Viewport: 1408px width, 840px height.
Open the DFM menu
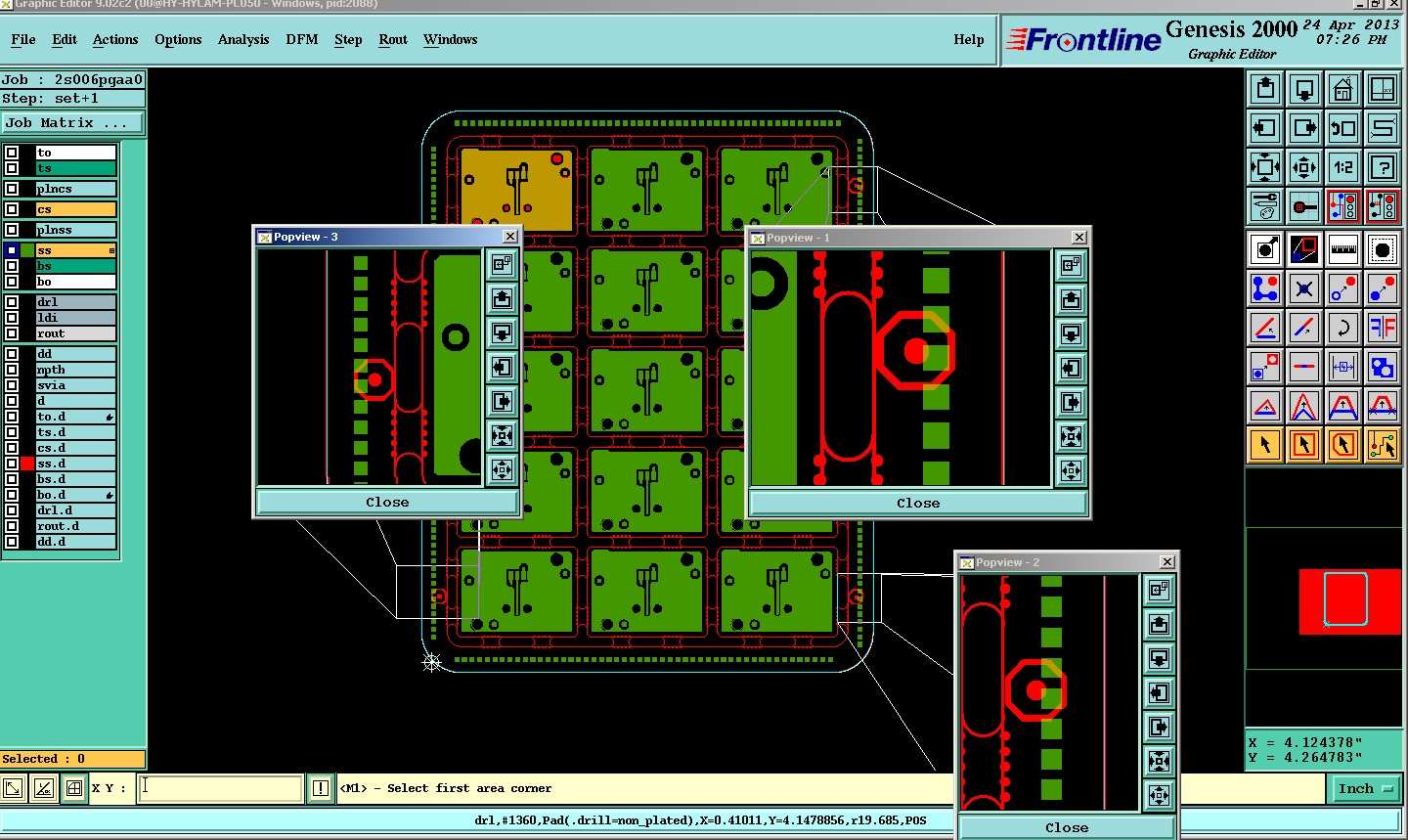pyautogui.click(x=302, y=39)
